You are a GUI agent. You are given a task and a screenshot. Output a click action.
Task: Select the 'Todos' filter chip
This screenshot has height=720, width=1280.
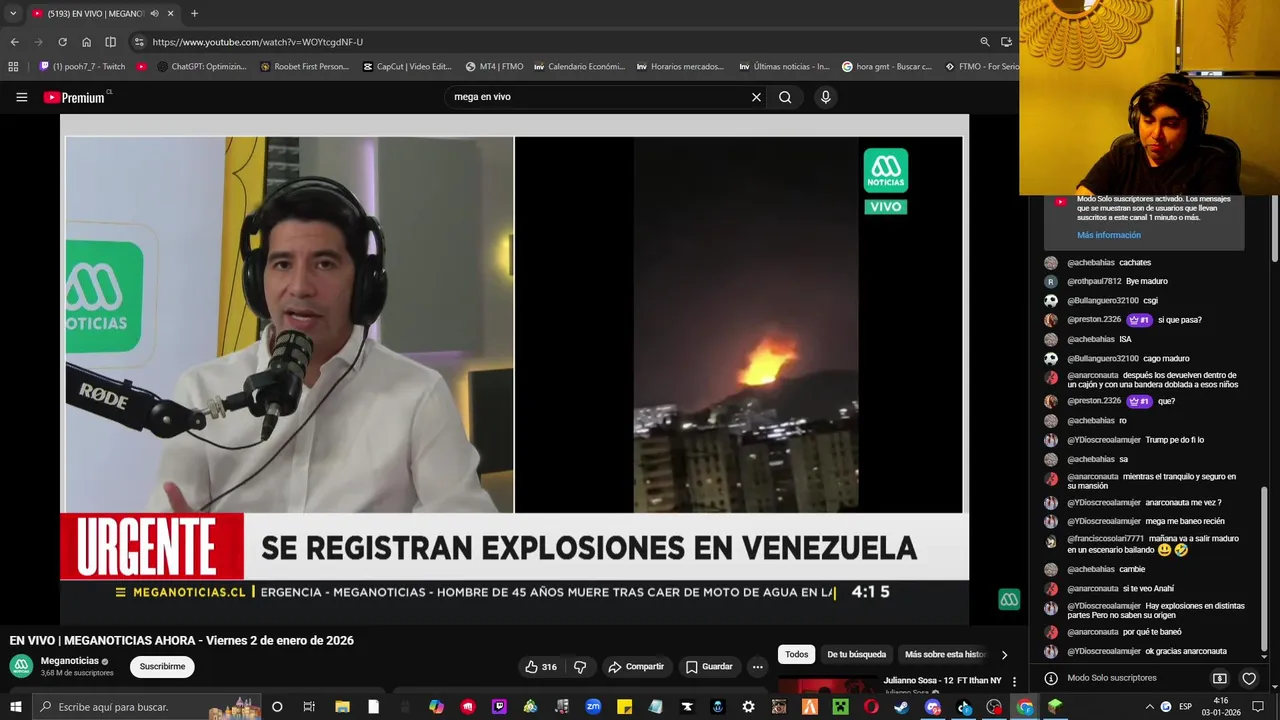[x=796, y=654]
